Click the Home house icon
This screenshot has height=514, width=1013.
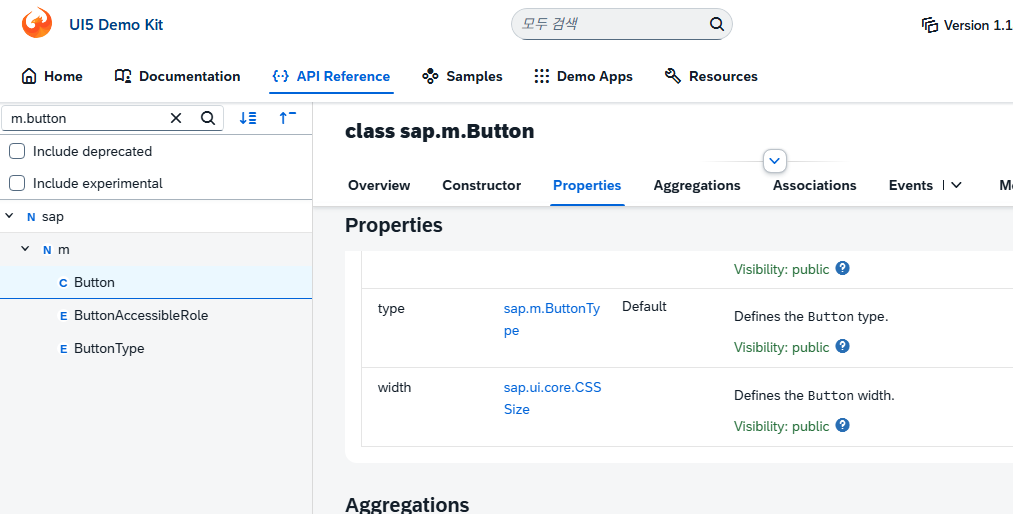pyautogui.click(x=29, y=76)
